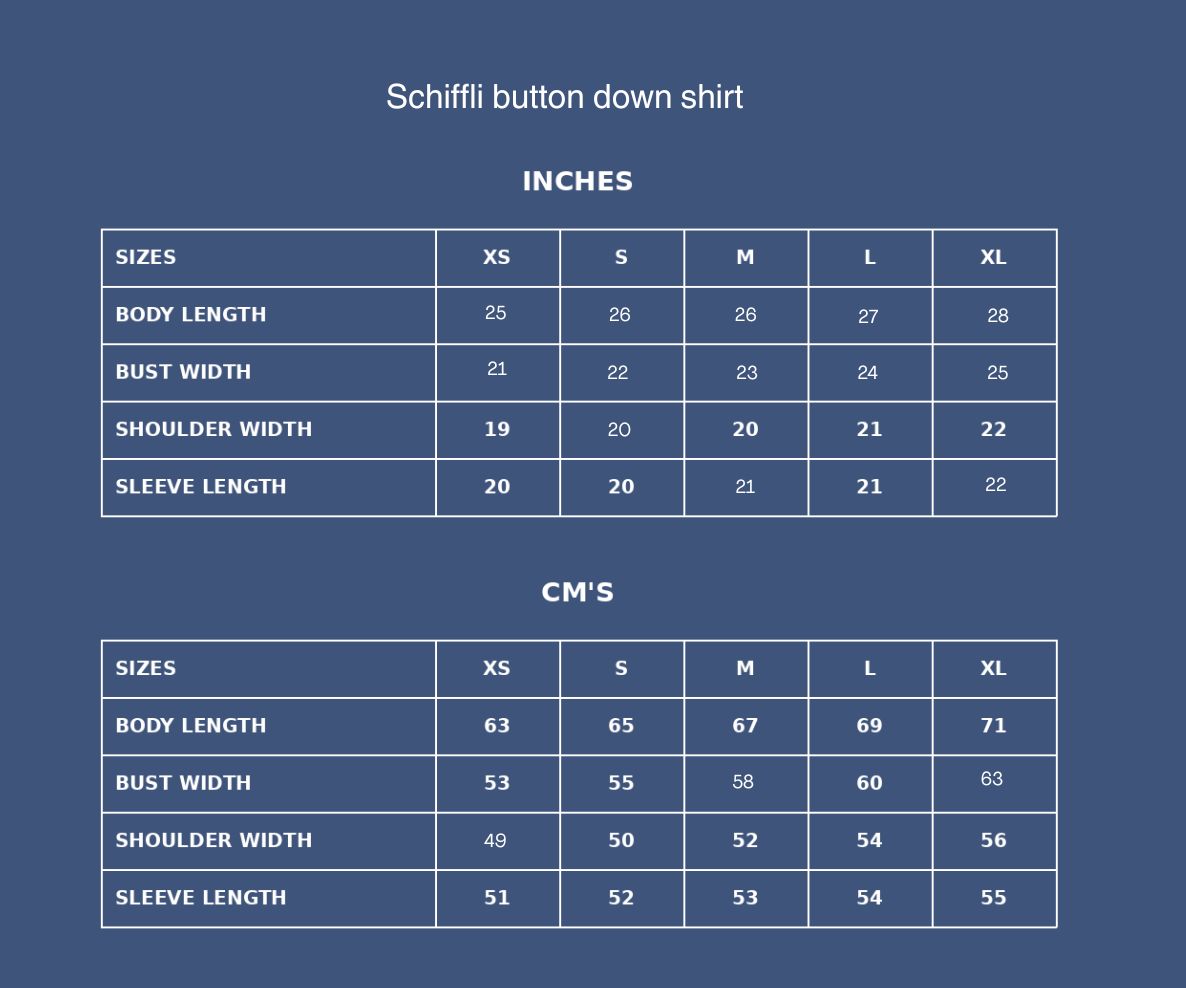Viewport: 1186px width, 988px height.
Task: Click XL column header in inches table
Action: (x=993, y=257)
